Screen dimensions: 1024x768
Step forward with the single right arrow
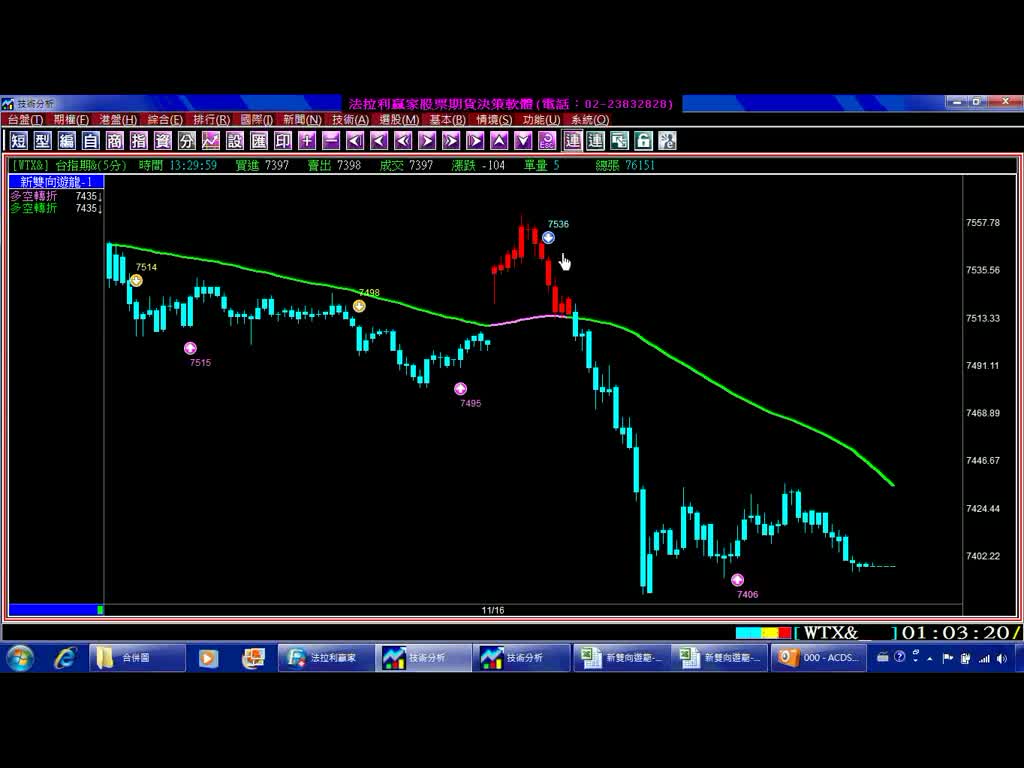[427, 140]
